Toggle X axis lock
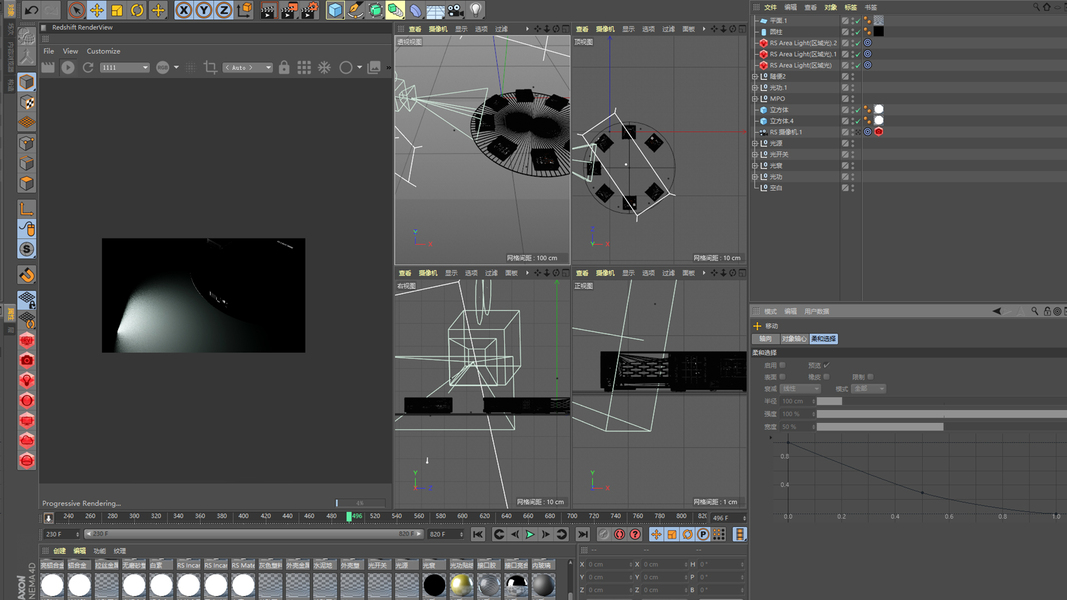This screenshot has width=1067, height=600. pyautogui.click(x=184, y=10)
